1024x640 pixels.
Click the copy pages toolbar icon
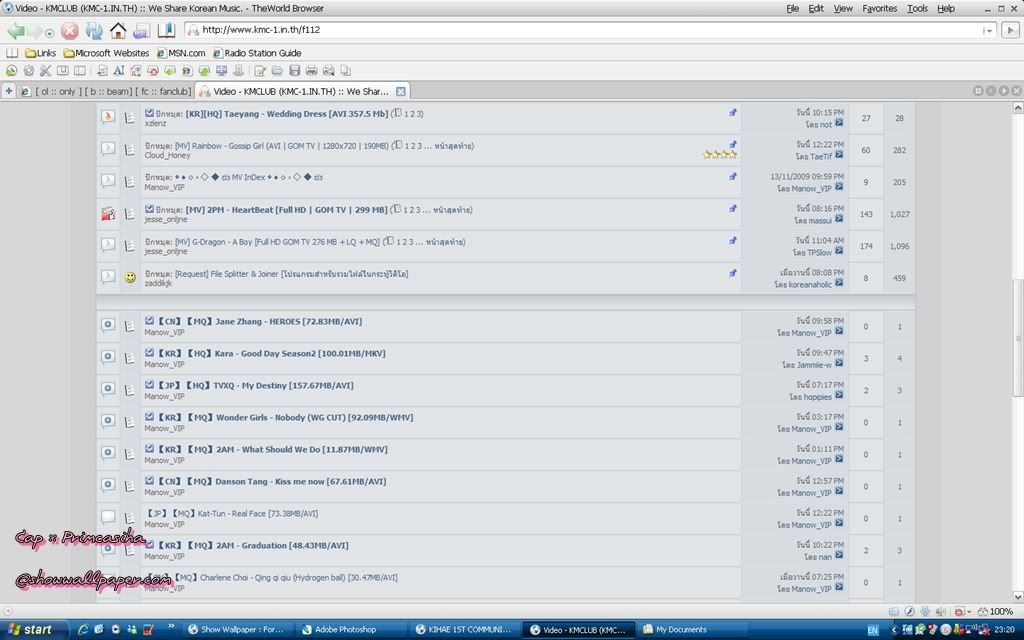tap(345, 71)
